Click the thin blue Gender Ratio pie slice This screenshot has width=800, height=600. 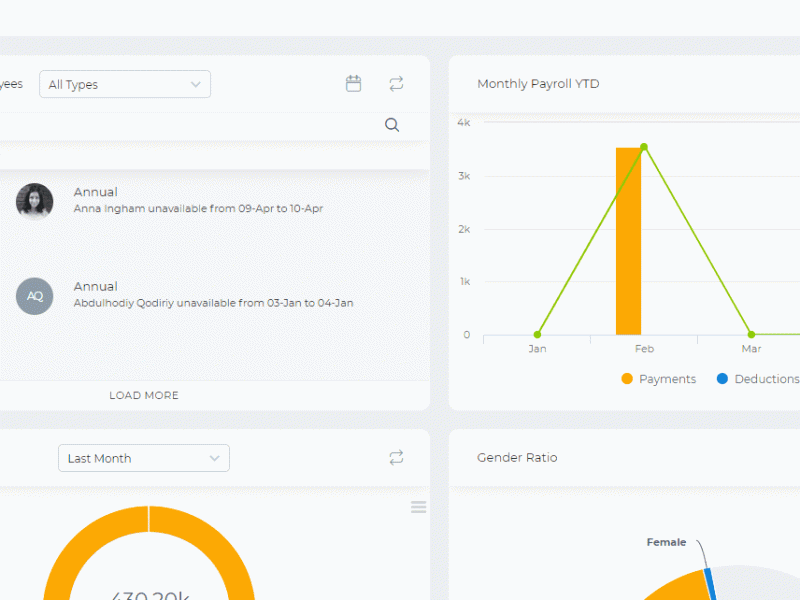[711, 584]
